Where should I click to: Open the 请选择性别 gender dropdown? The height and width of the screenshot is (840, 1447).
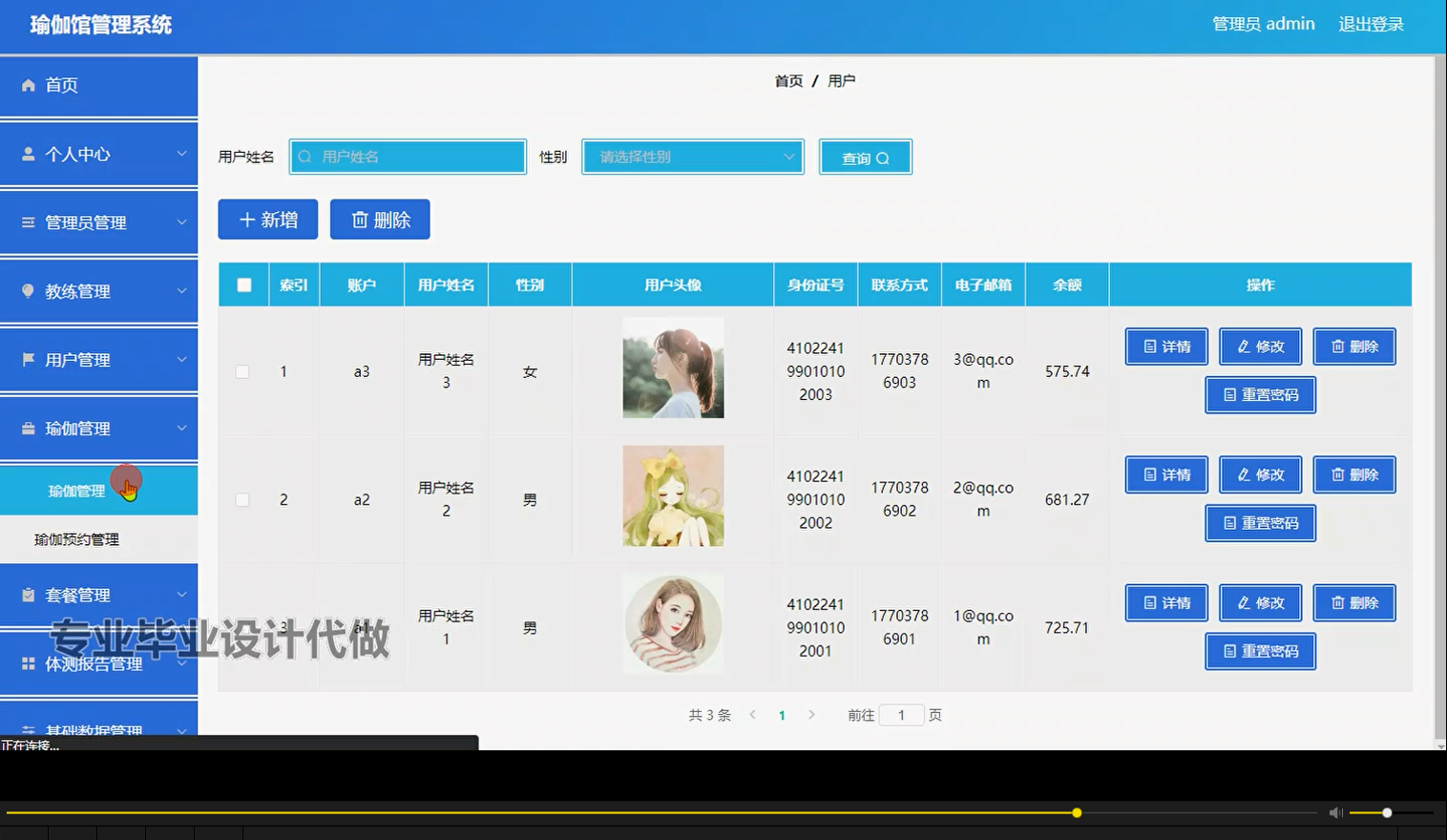[x=692, y=157]
